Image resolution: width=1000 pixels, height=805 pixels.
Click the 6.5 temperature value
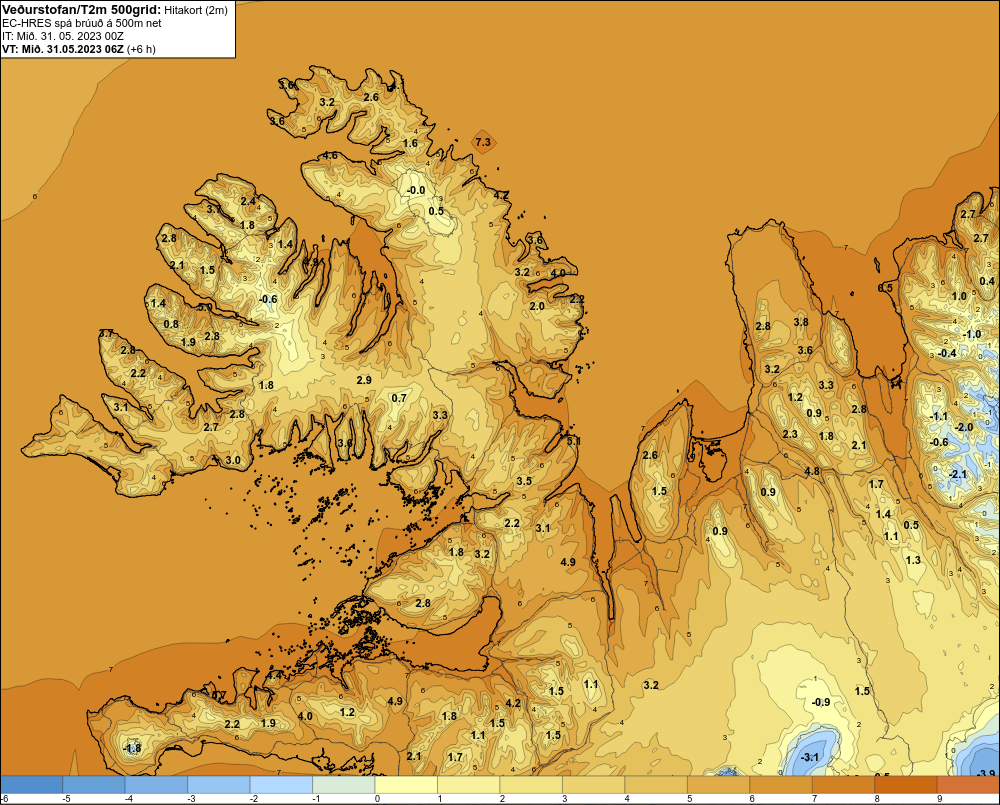click(885, 288)
